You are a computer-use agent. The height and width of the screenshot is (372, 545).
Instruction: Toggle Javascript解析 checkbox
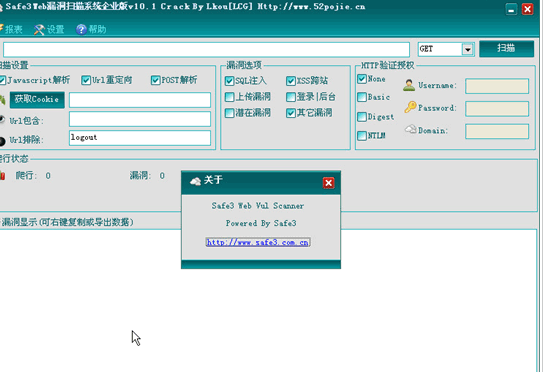3,80
